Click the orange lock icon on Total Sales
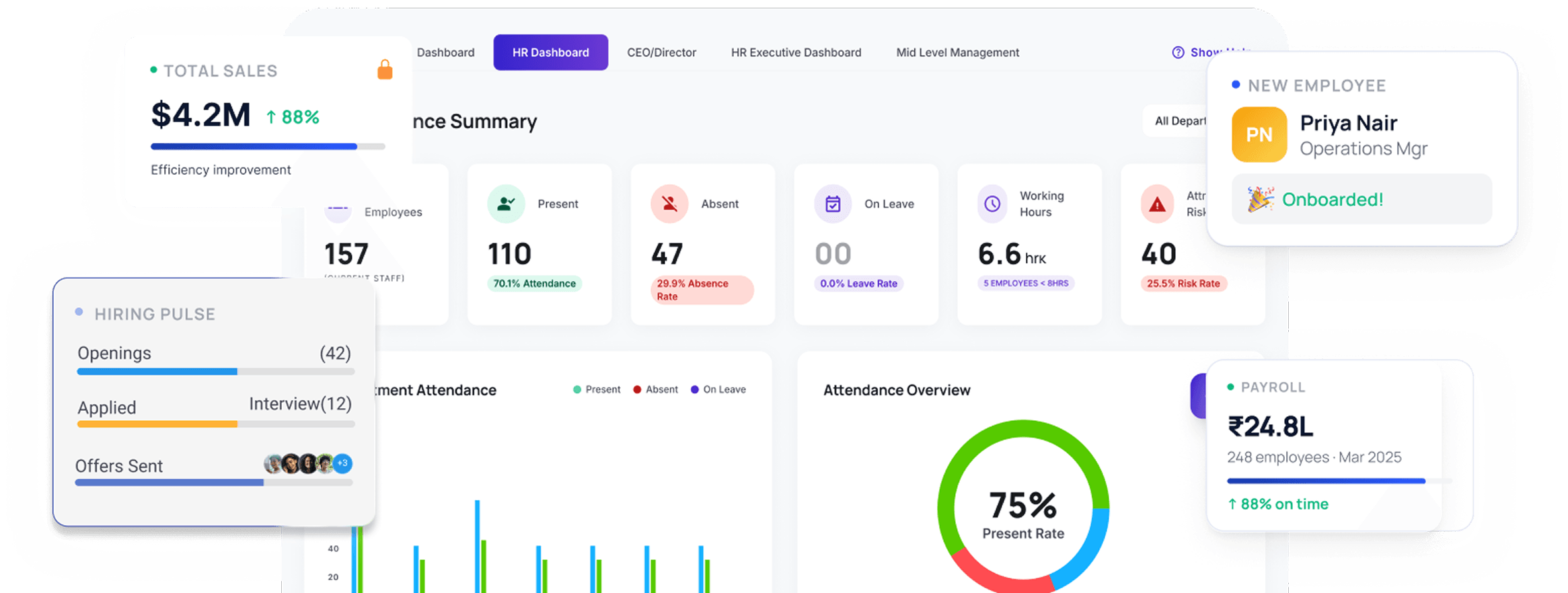The width and height of the screenshot is (1568, 593). click(x=385, y=70)
